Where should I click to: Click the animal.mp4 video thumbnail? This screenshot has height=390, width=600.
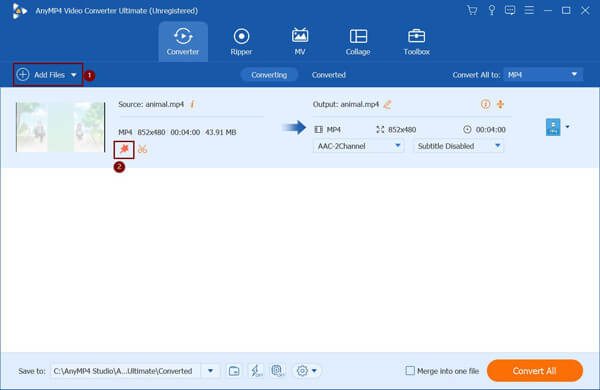(60, 127)
